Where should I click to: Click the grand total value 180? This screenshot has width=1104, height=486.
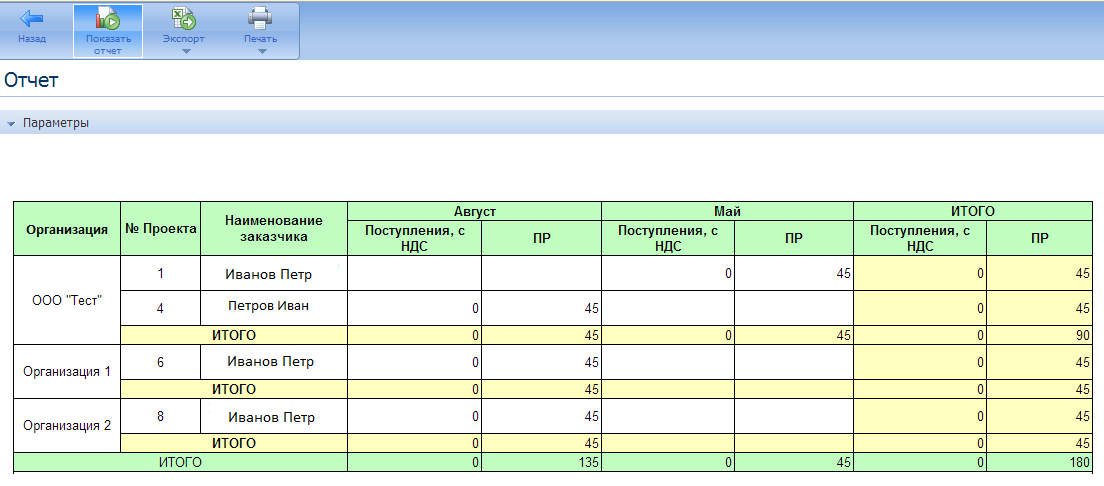click(x=1075, y=462)
